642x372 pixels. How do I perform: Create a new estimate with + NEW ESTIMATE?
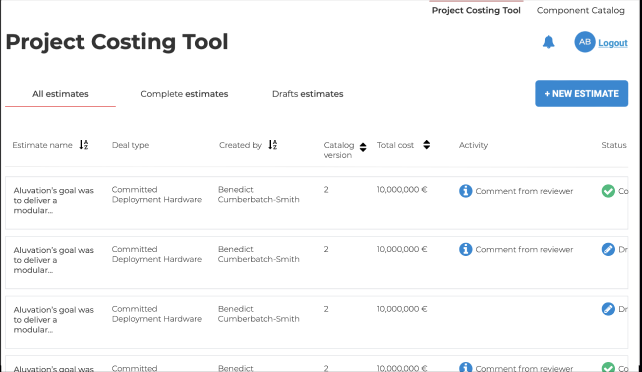581,93
